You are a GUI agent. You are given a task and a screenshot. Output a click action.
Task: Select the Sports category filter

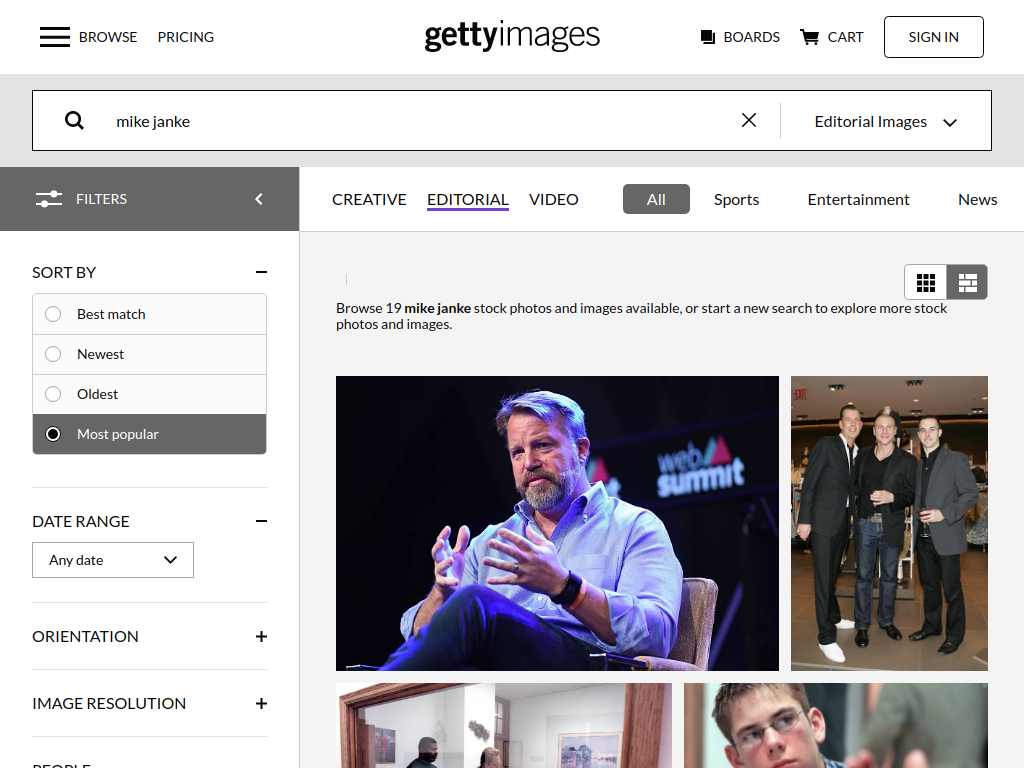(x=737, y=199)
